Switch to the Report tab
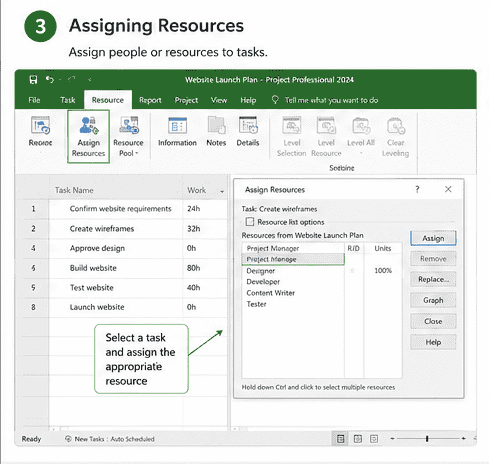 (x=150, y=100)
